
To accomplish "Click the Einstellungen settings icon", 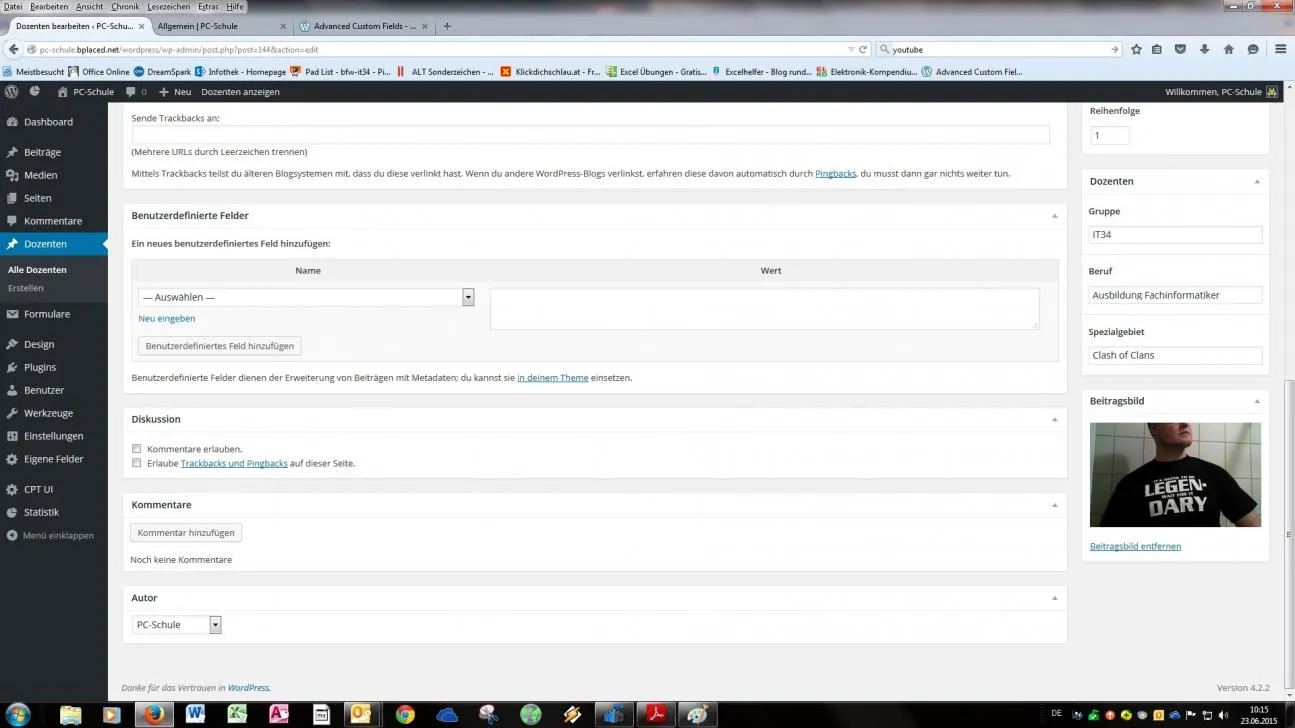I will click(12, 436).
